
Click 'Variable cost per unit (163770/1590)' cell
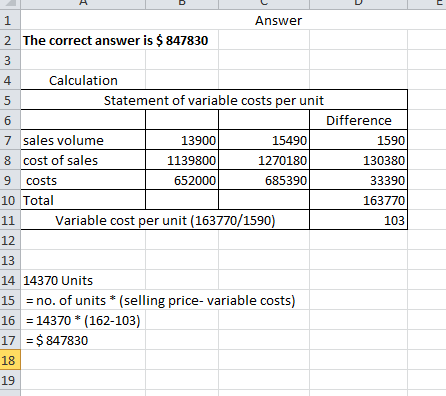(165, 220)
